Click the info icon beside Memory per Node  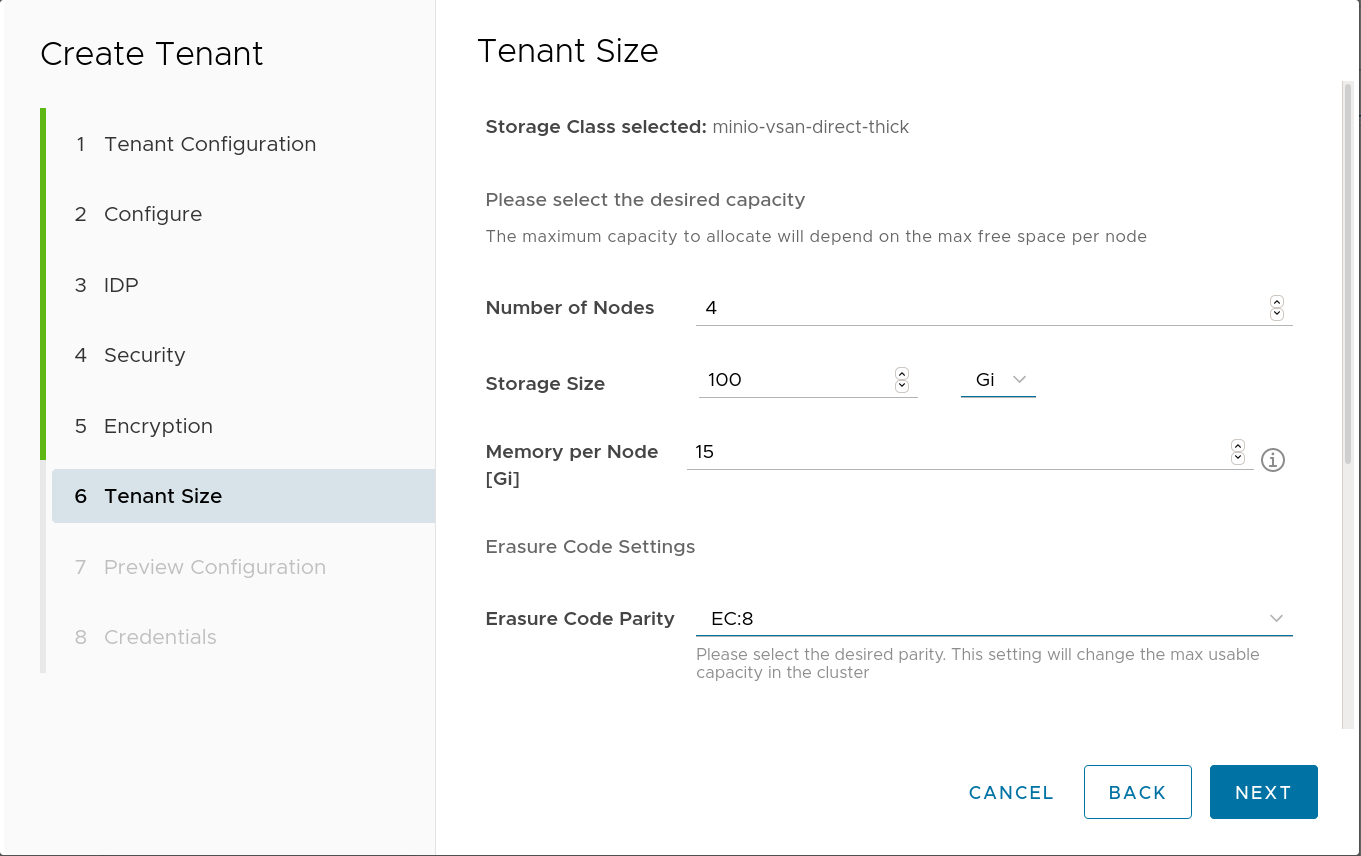[1272, 460]
